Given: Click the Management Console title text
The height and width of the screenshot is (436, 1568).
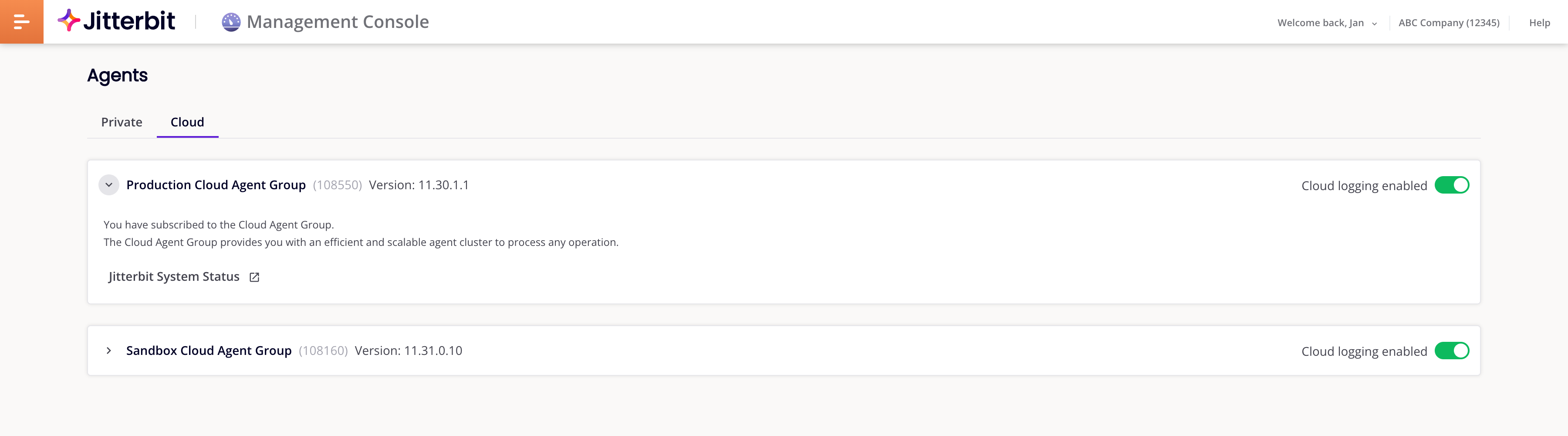Looking at the screenshot, I should click(338, 22).
